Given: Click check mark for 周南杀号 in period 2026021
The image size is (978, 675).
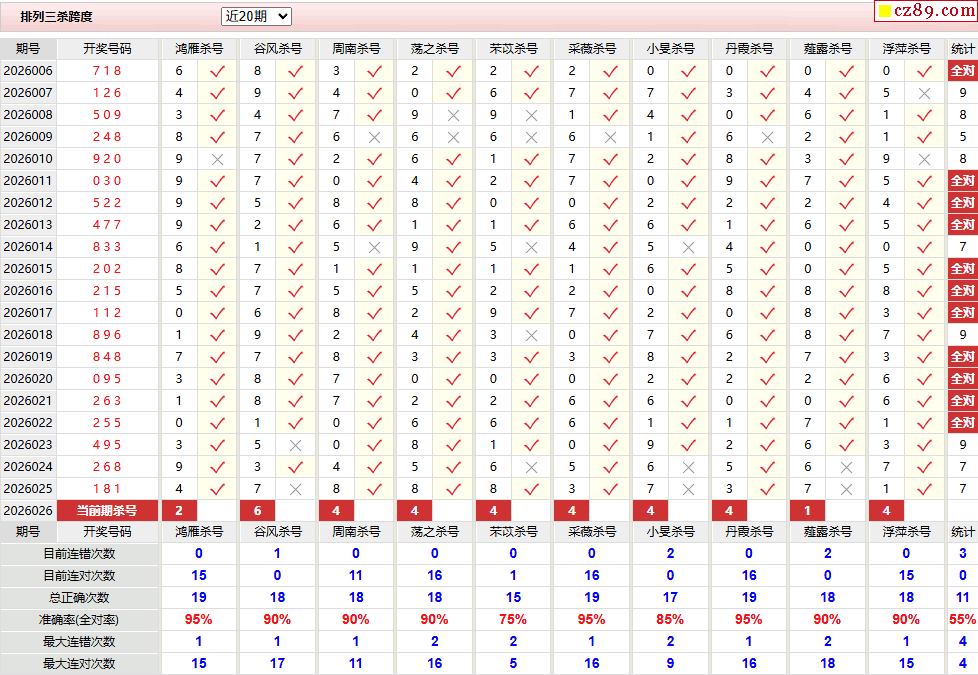Looking at the screenshot, I should (x=374, y=401).
